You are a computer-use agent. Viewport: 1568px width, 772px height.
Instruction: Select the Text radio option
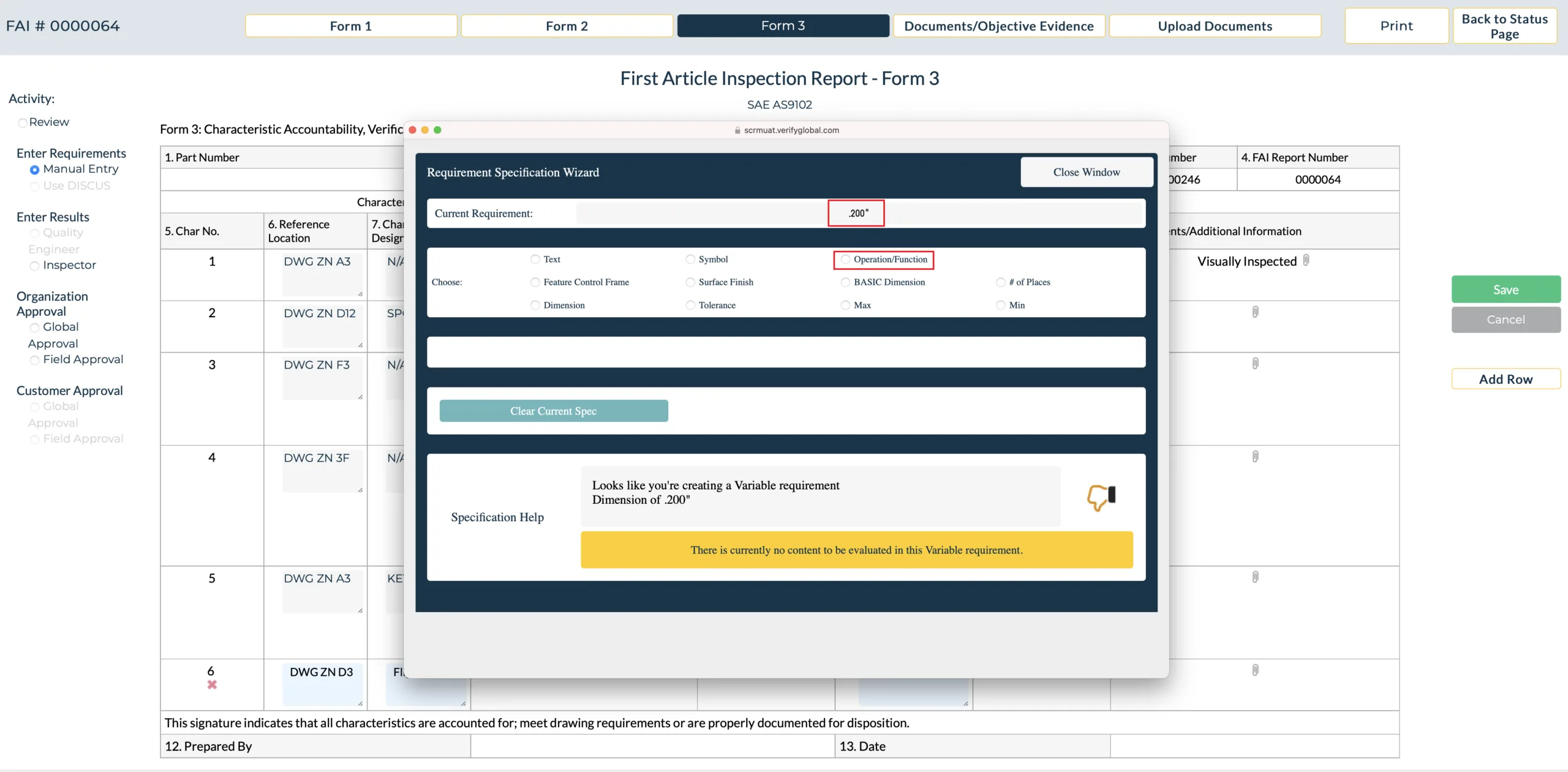(535, 260)
